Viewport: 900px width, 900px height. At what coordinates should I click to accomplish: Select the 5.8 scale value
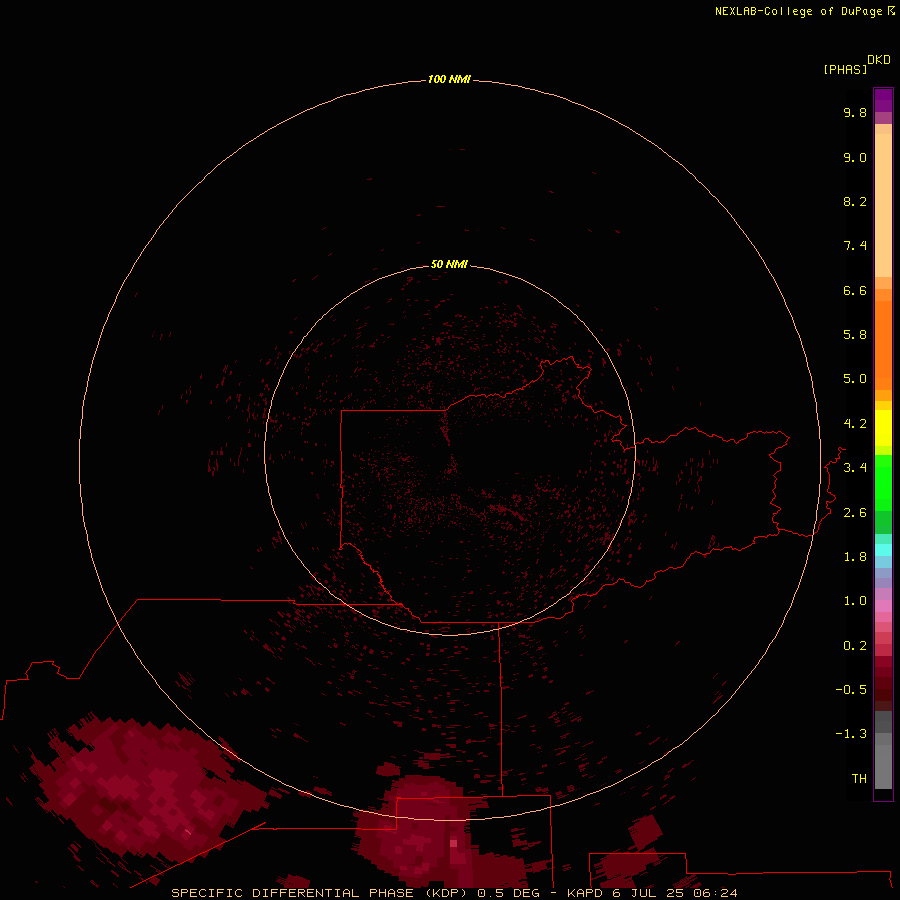855,335
